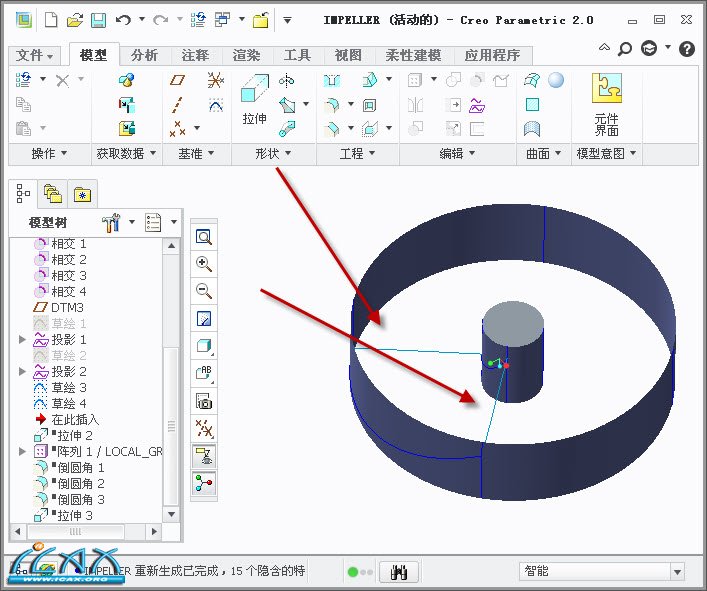Click the Save icon in quick access toolbar
This screenshot has height=591, width=707.
98,19
